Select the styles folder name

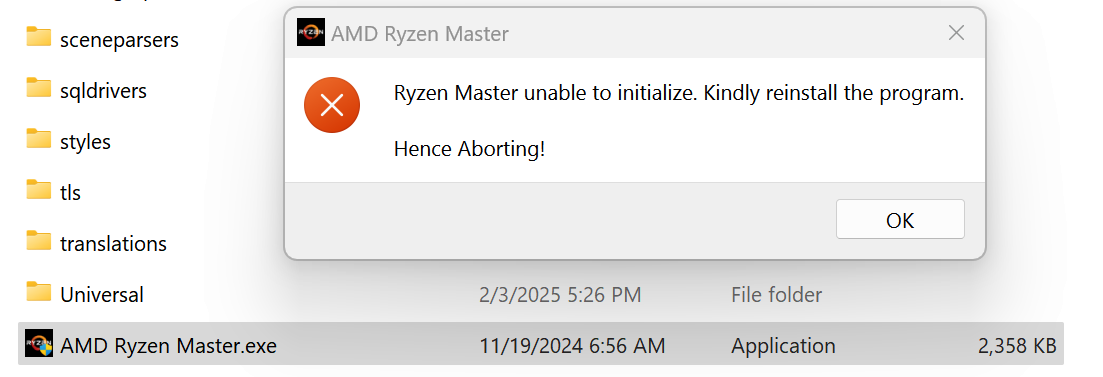86,141
